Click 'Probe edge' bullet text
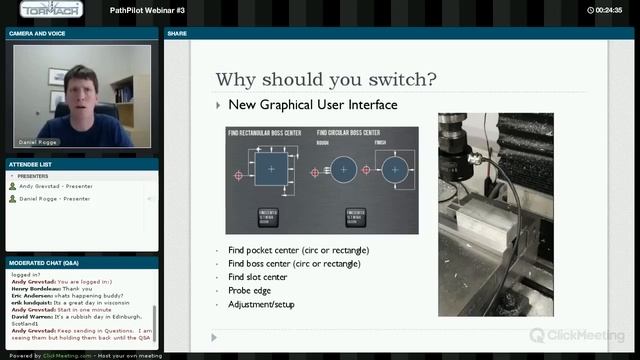 point(249,291)
